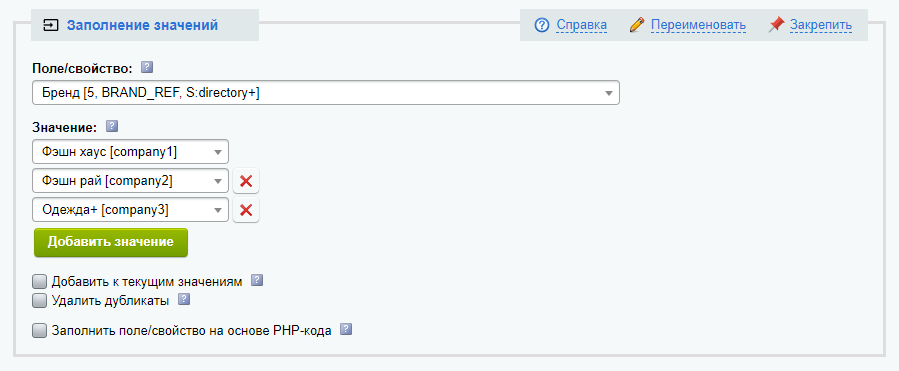Click the question mark Справка icon
The image size is (899, 371).
(x=542, y=25)
